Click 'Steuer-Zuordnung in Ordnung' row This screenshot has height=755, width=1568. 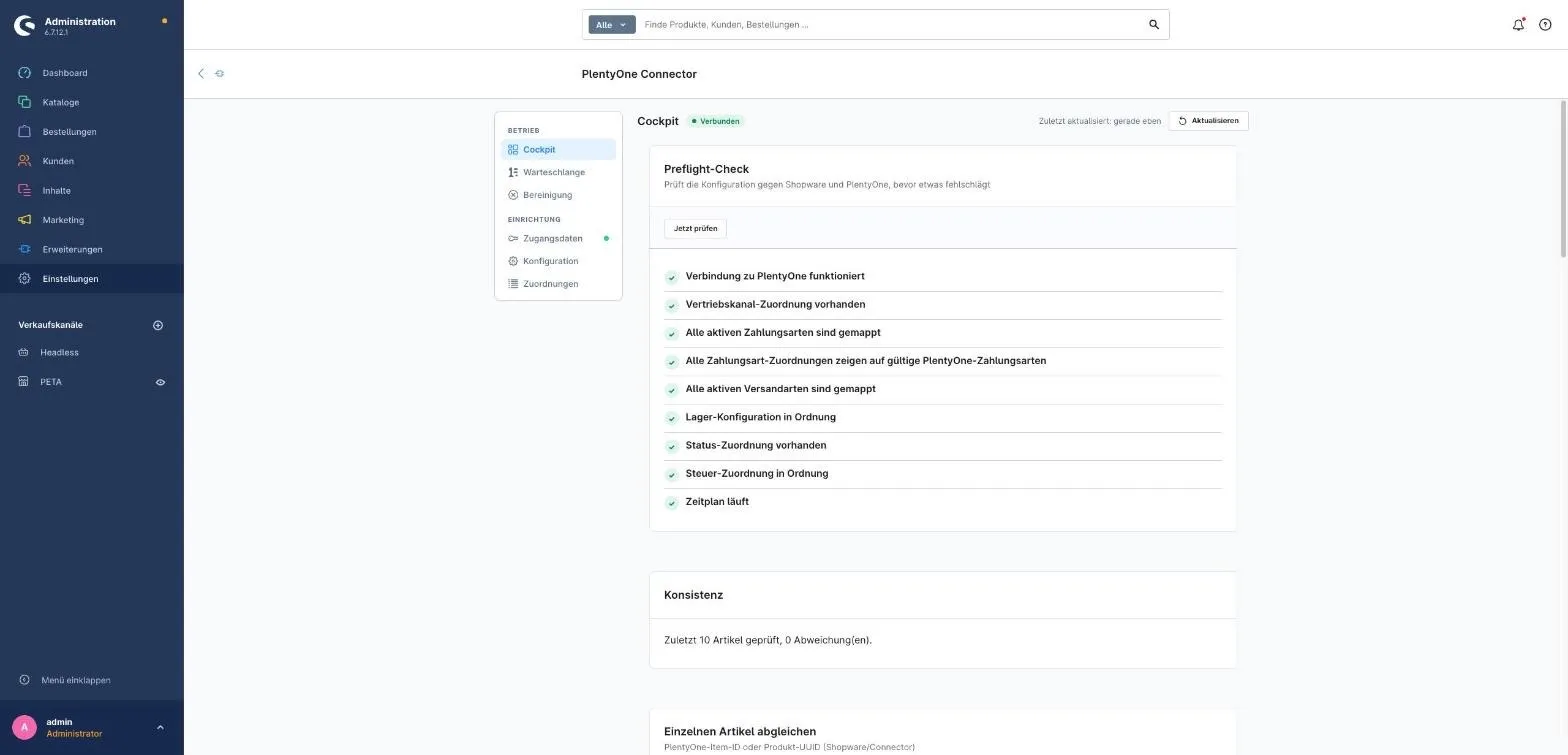pyautogui.click(x=943, y=474)
